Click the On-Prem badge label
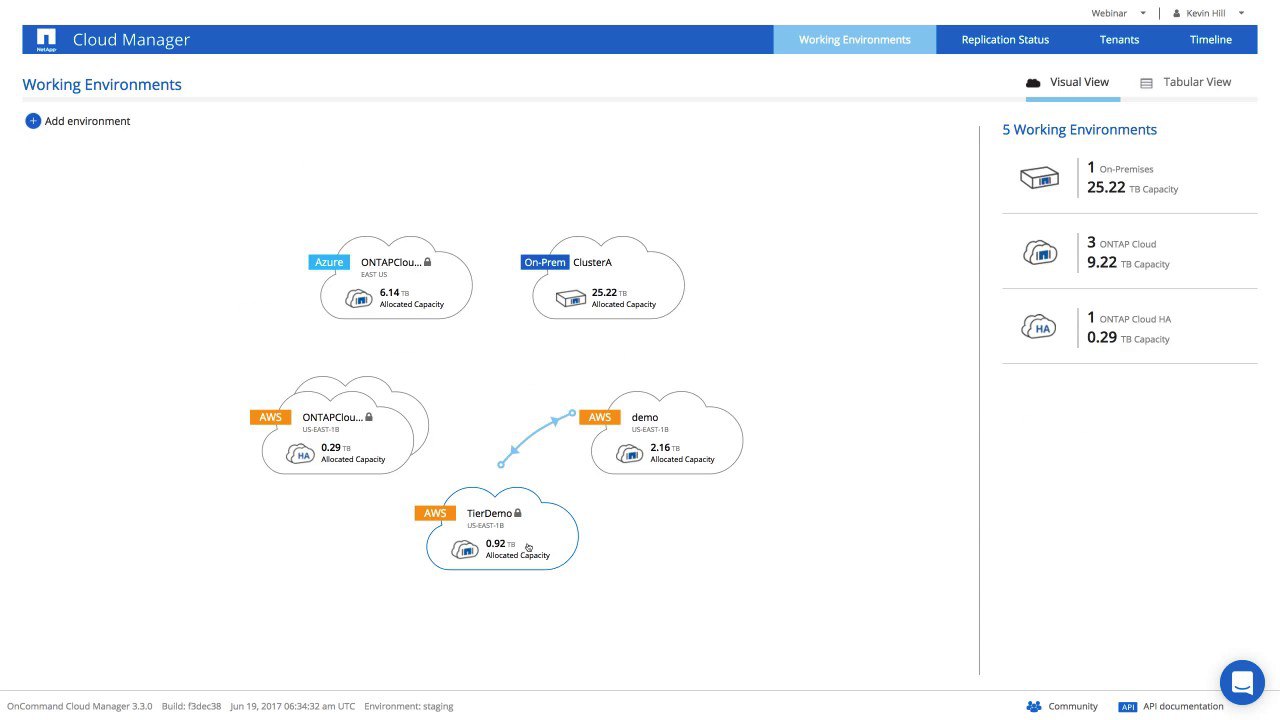1280x720 pixels. click(545, 262)
